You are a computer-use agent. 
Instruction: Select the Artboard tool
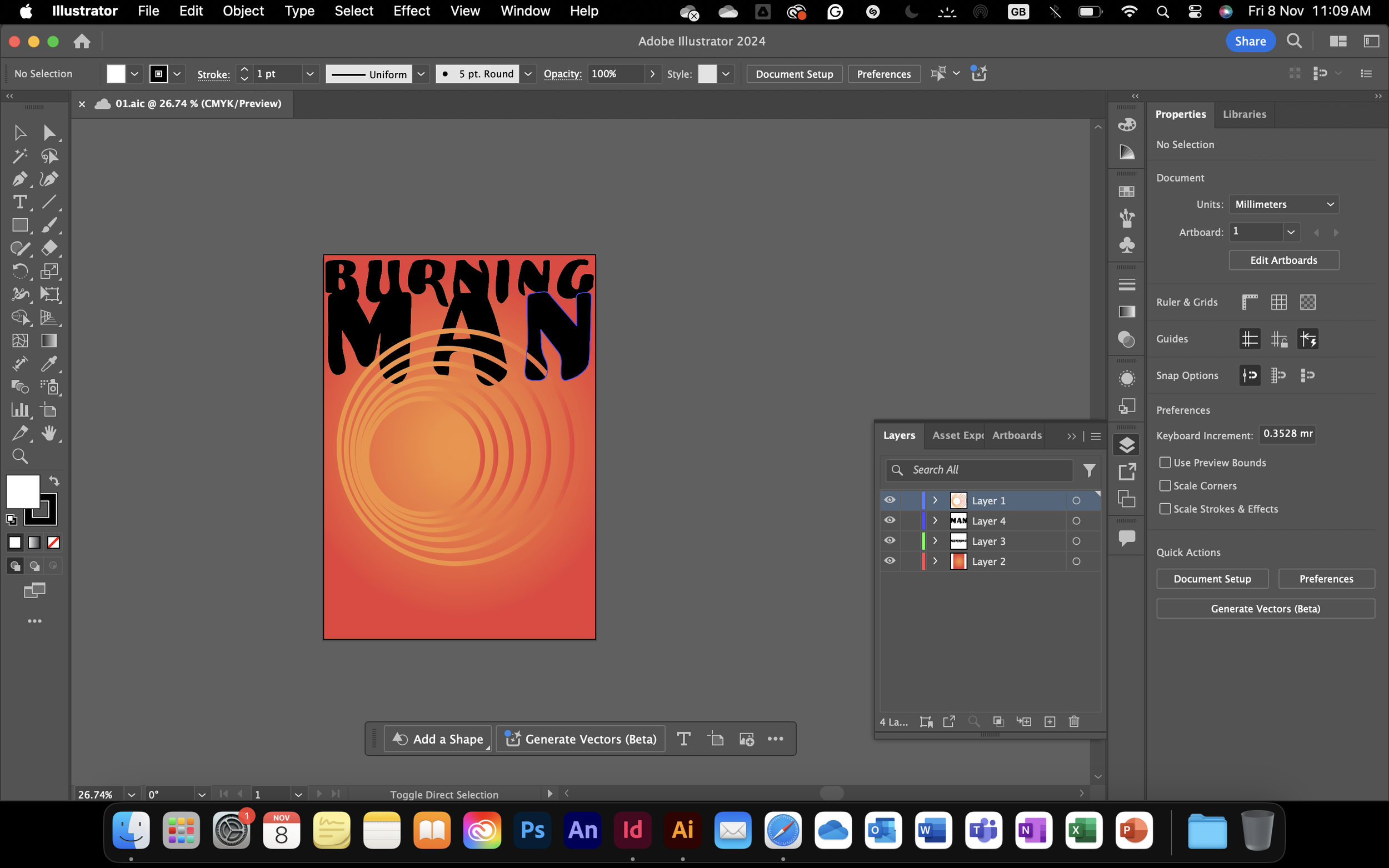click(49, 410)
